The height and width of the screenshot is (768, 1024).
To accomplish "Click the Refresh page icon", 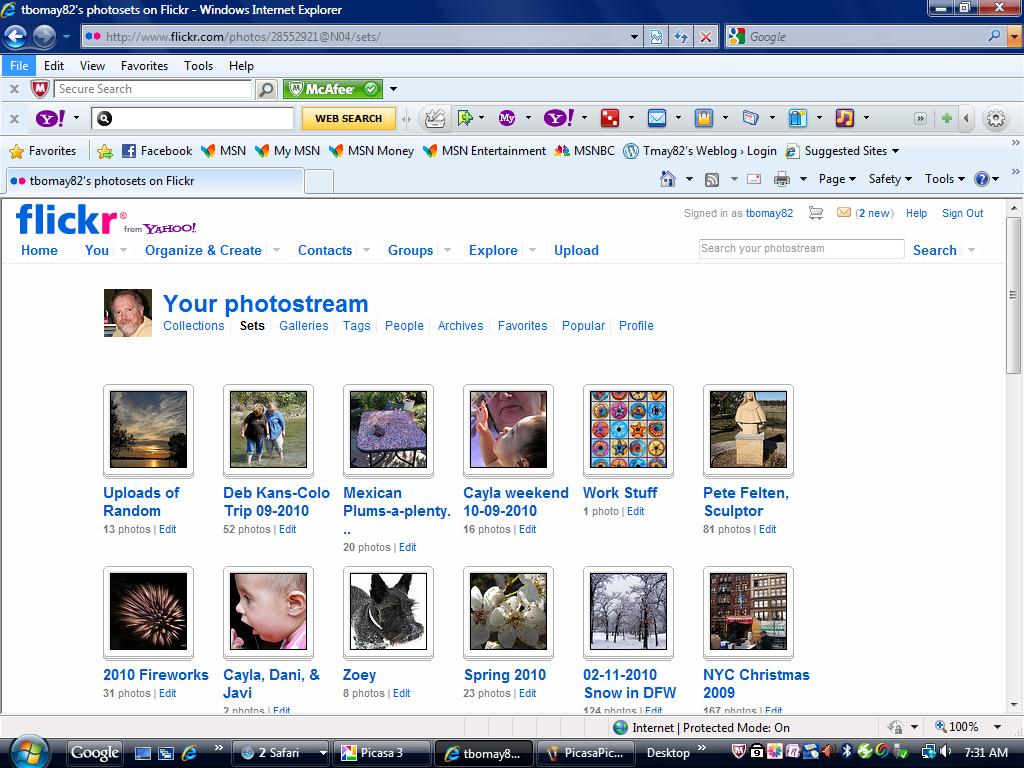I will click(x=681, y=37).
